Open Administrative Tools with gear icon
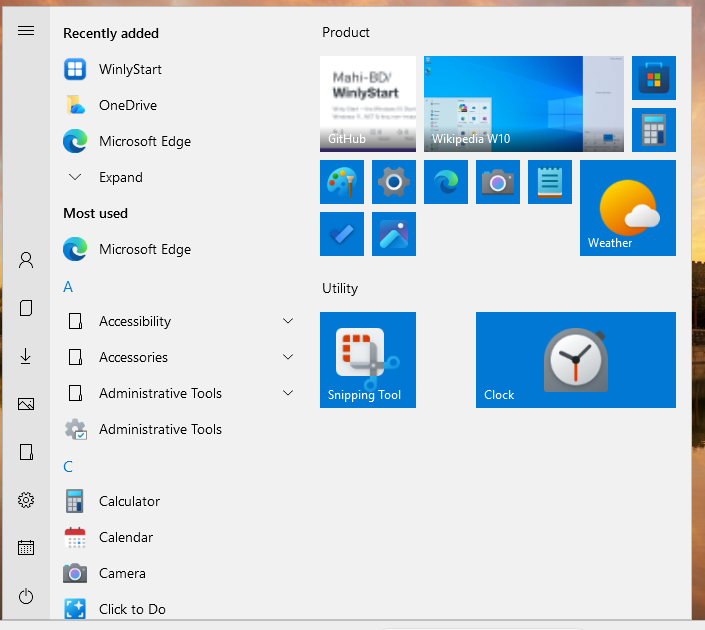 point(180,429)
